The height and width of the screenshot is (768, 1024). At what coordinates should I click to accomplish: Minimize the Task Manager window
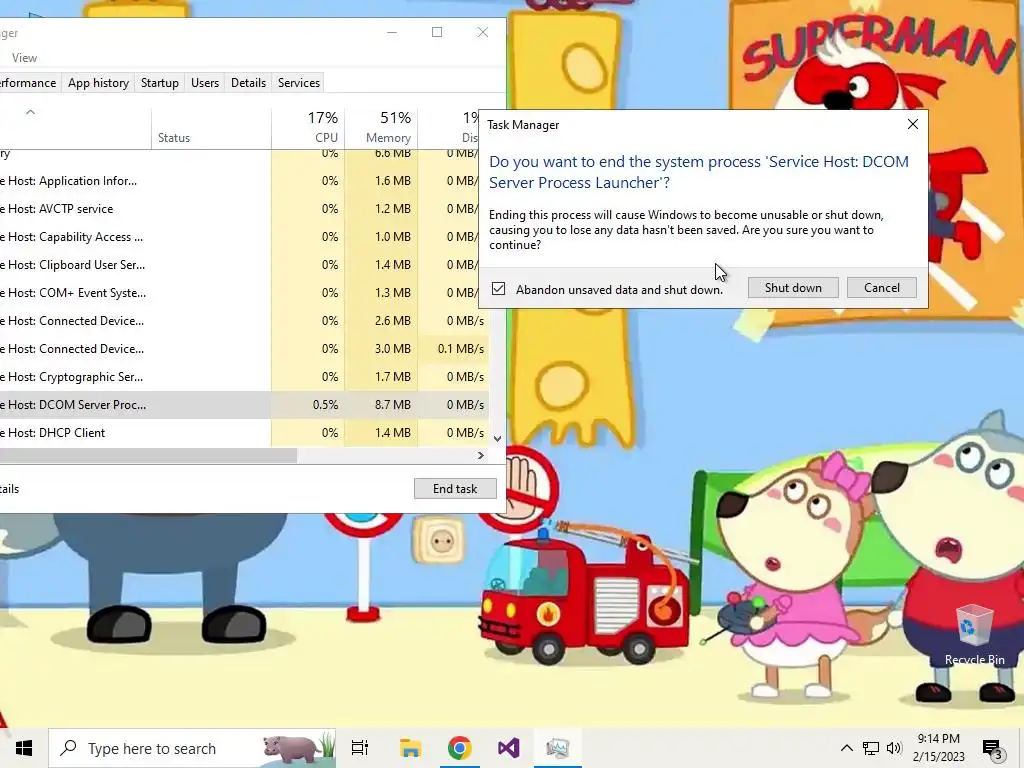[x=392, y=32]
